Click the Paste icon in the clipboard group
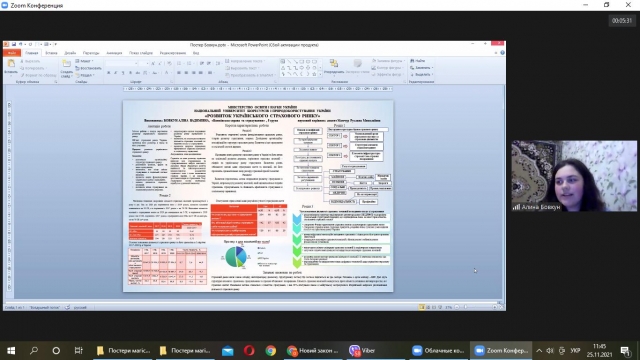Viewport: 640px width, 360px height. (x=11, y=66)
